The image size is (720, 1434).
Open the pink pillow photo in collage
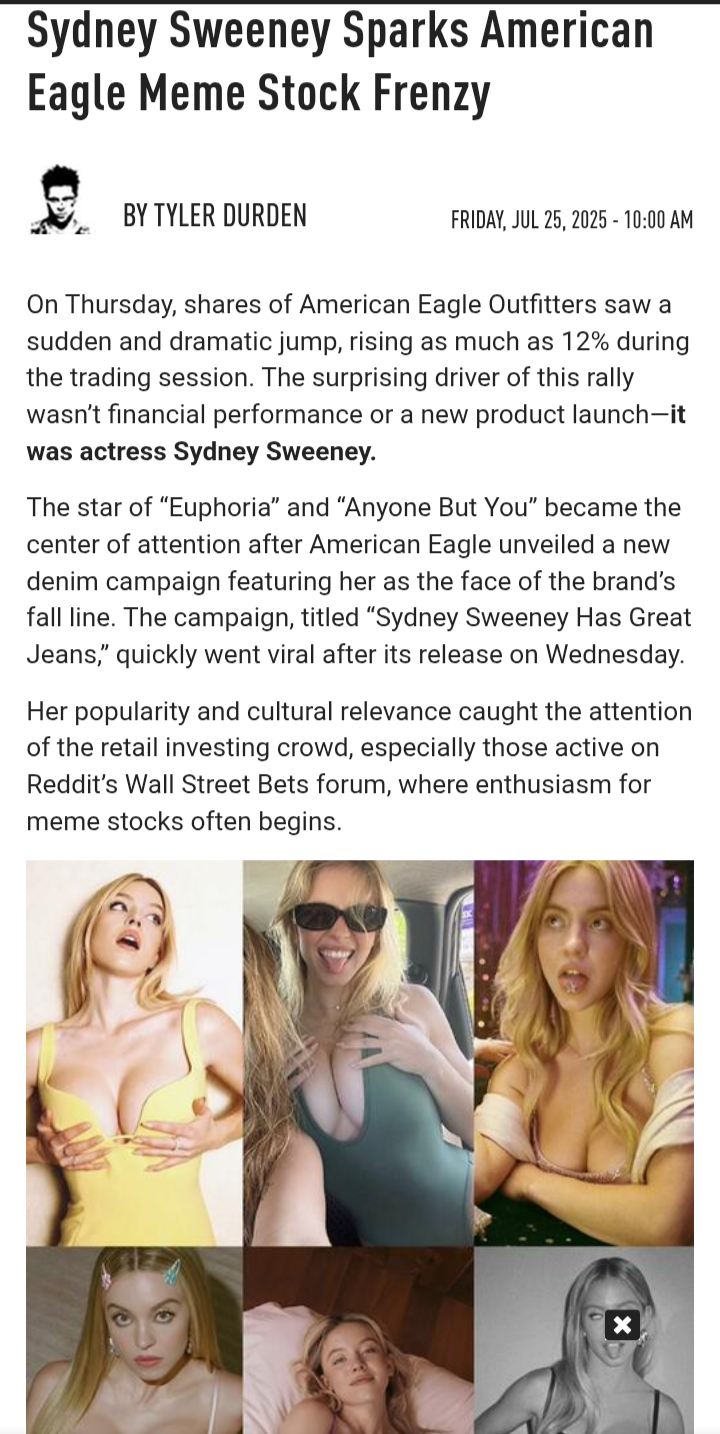point(358,1340)
